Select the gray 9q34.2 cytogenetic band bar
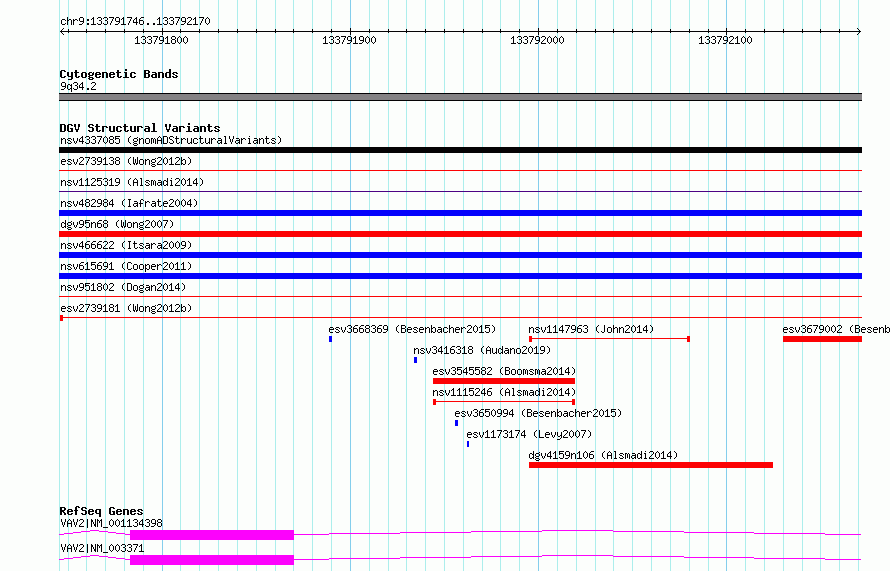 click(460, 97)
